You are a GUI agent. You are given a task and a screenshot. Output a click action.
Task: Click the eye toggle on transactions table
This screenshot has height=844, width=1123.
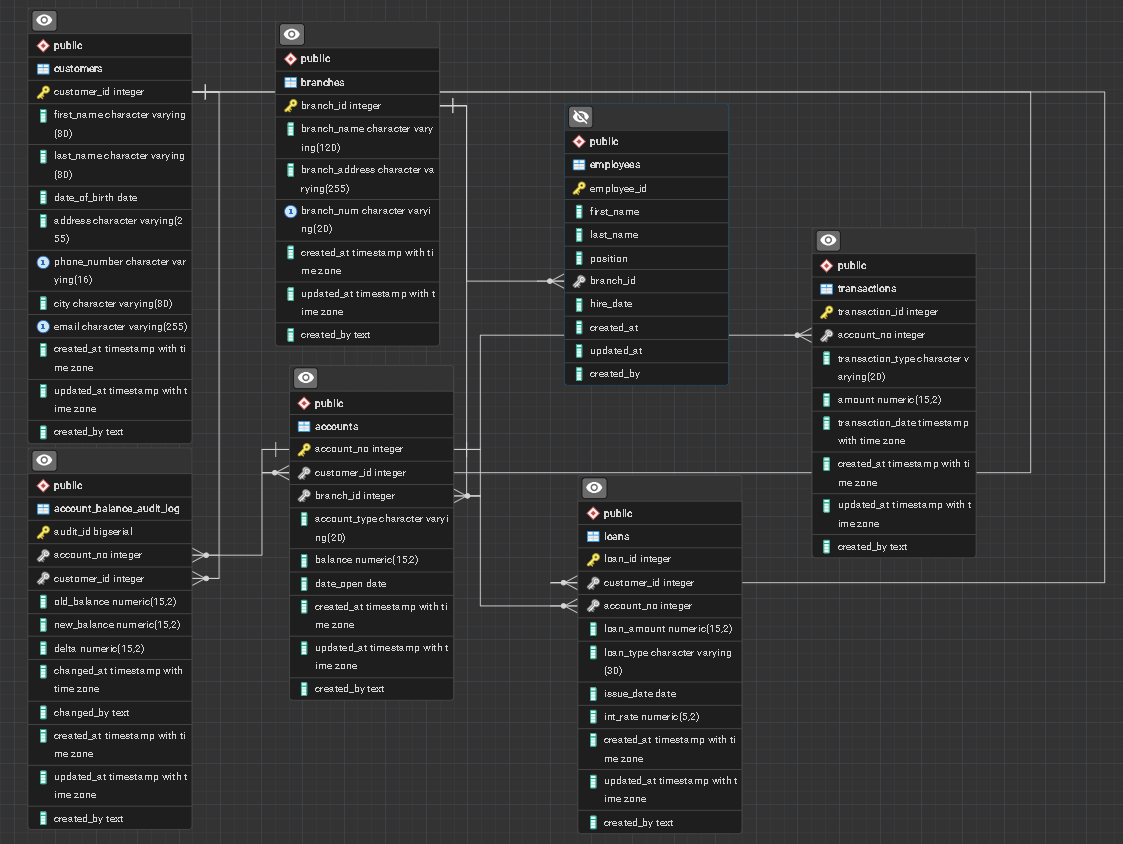pyautogui.click(x=828, y=240)
